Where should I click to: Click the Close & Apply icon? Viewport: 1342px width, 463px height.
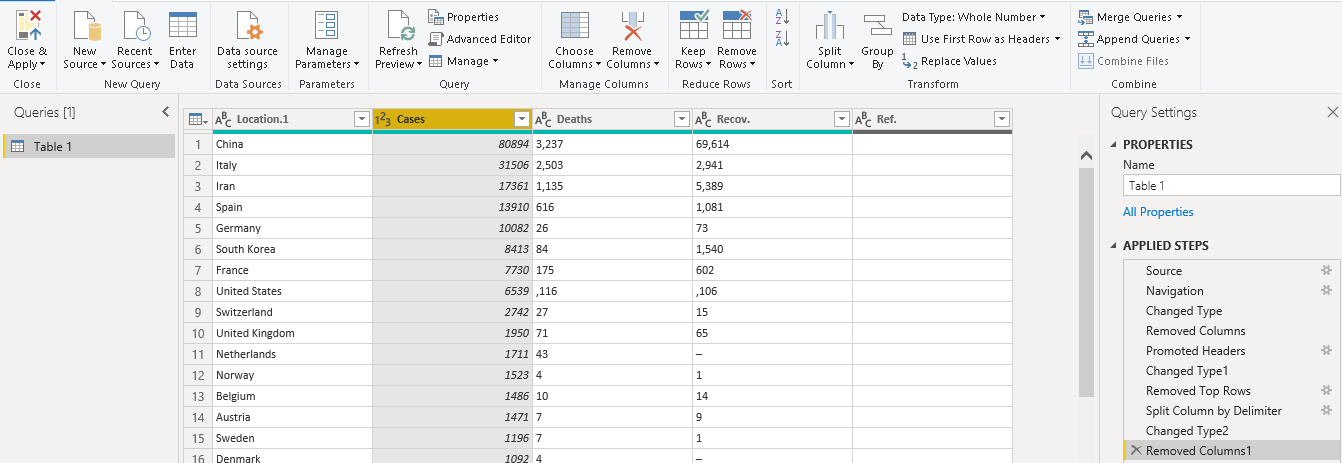pyautogui.click(x=27, y=25)
